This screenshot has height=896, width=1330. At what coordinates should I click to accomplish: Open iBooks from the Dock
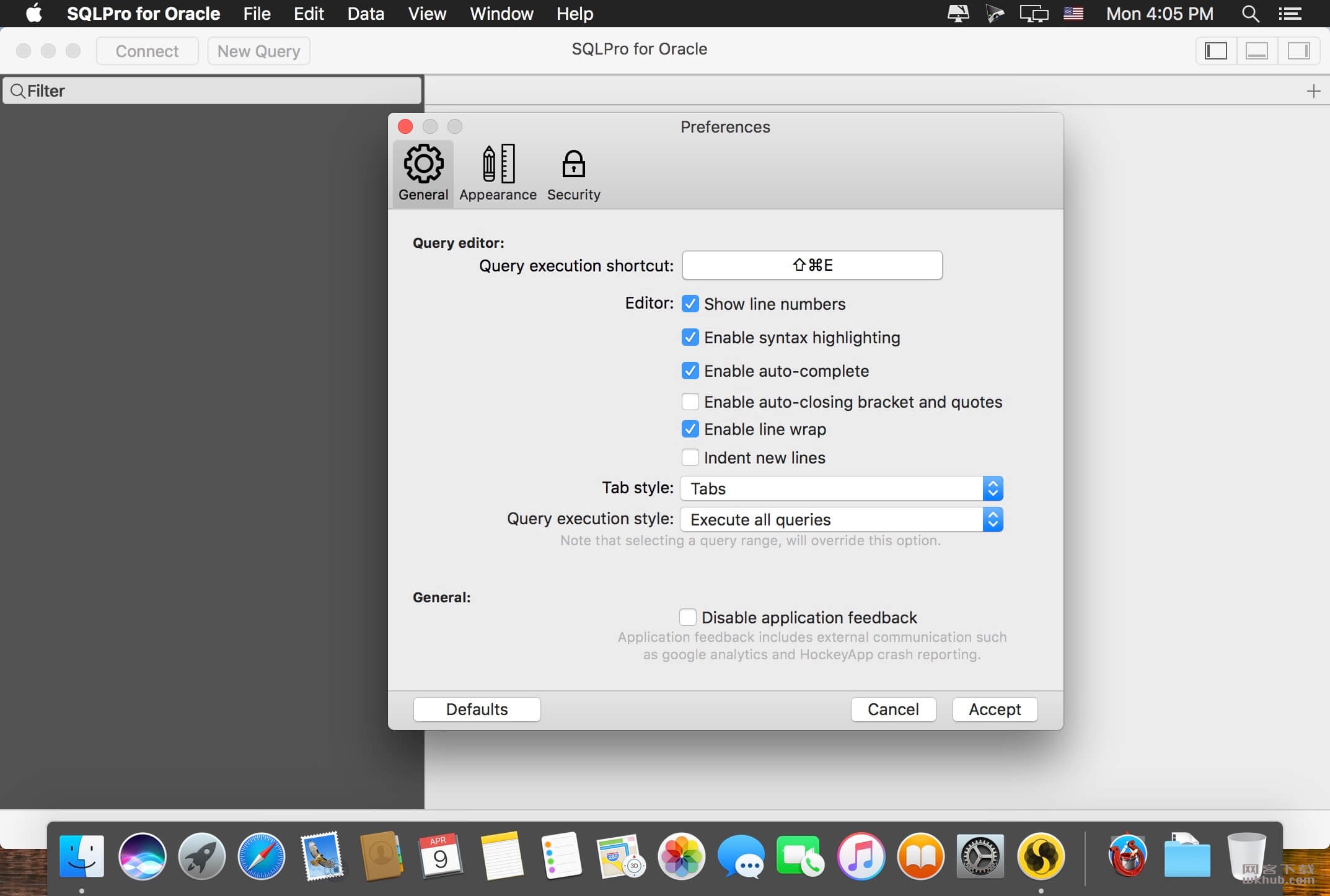coord(920,856)
